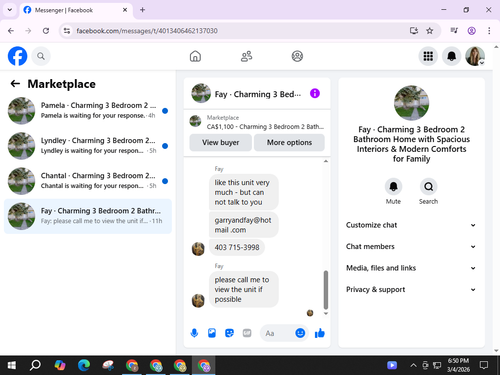Click chat scroll down arrow
Image resolution: width=500 pixels, height=375 pixels.
(326, 313)
